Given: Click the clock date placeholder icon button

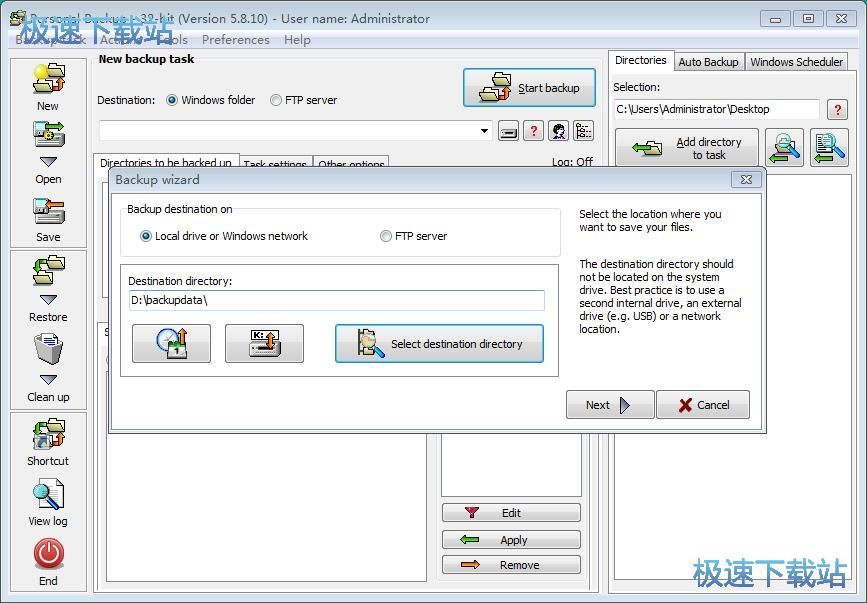Looking at the screenshot, I should coord(171,343).
